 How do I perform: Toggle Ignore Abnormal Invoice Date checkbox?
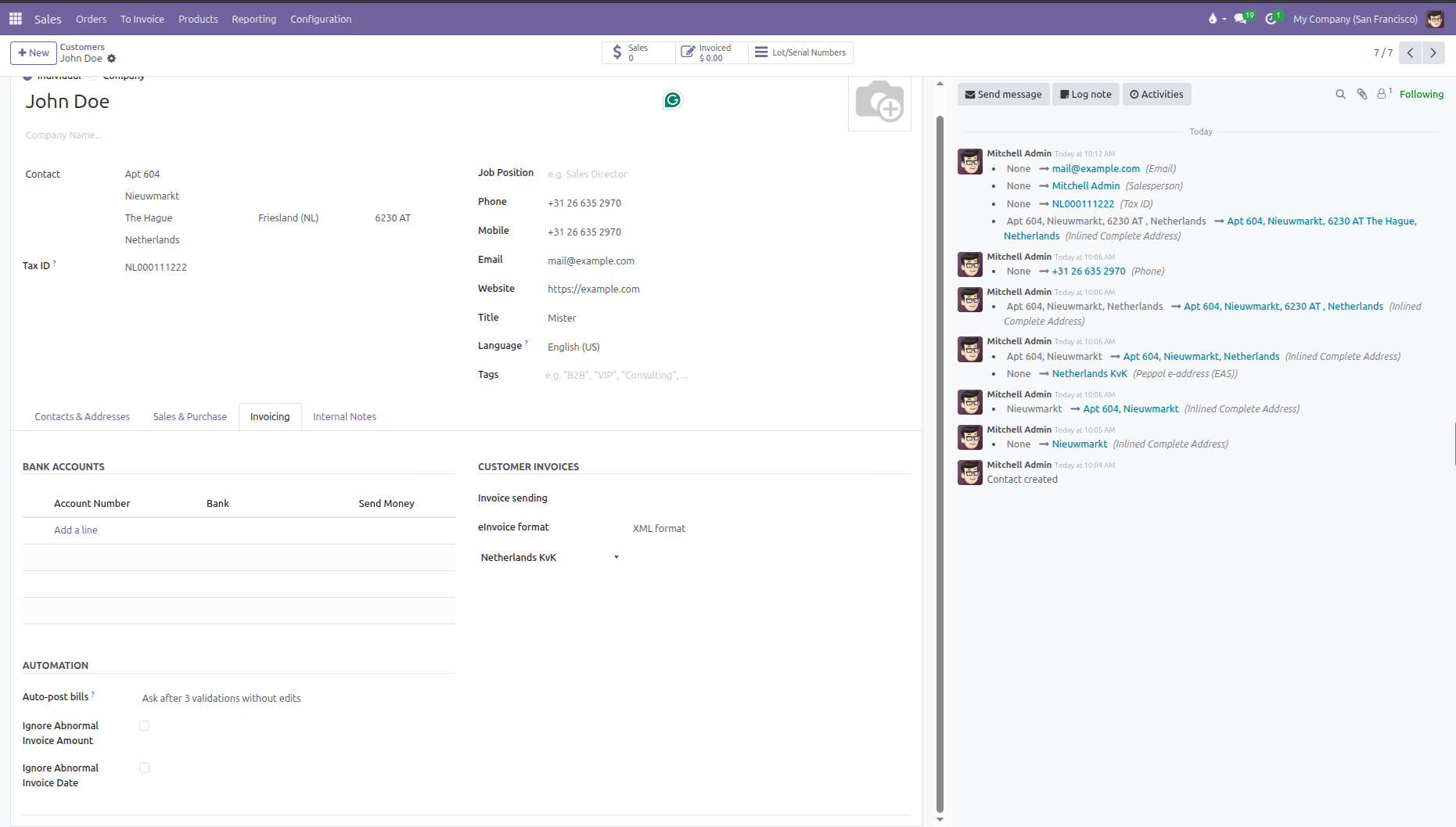pyautogui.click(x=144, y=768)
